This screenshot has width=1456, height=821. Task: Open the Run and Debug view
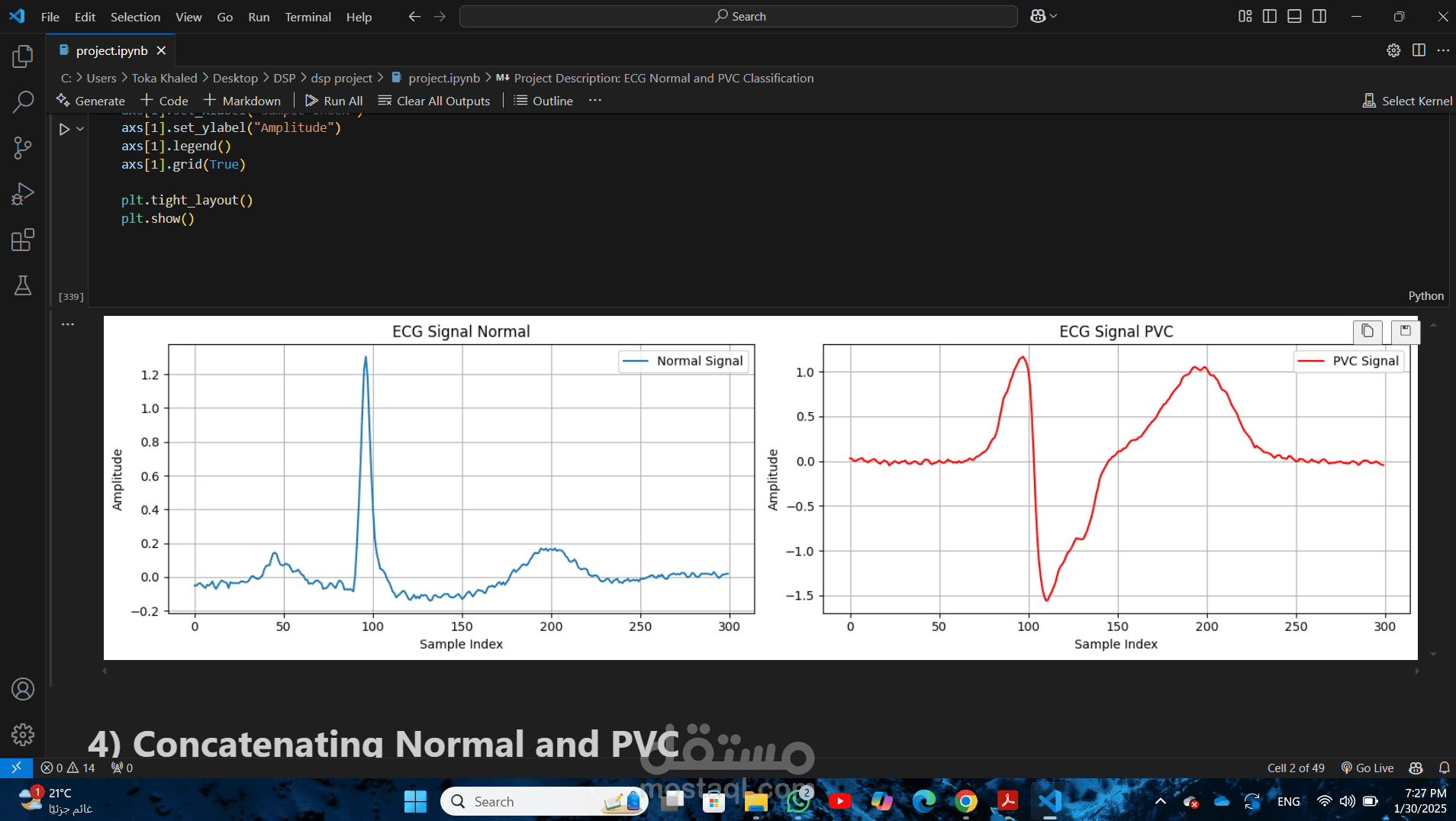pos(23,194)
